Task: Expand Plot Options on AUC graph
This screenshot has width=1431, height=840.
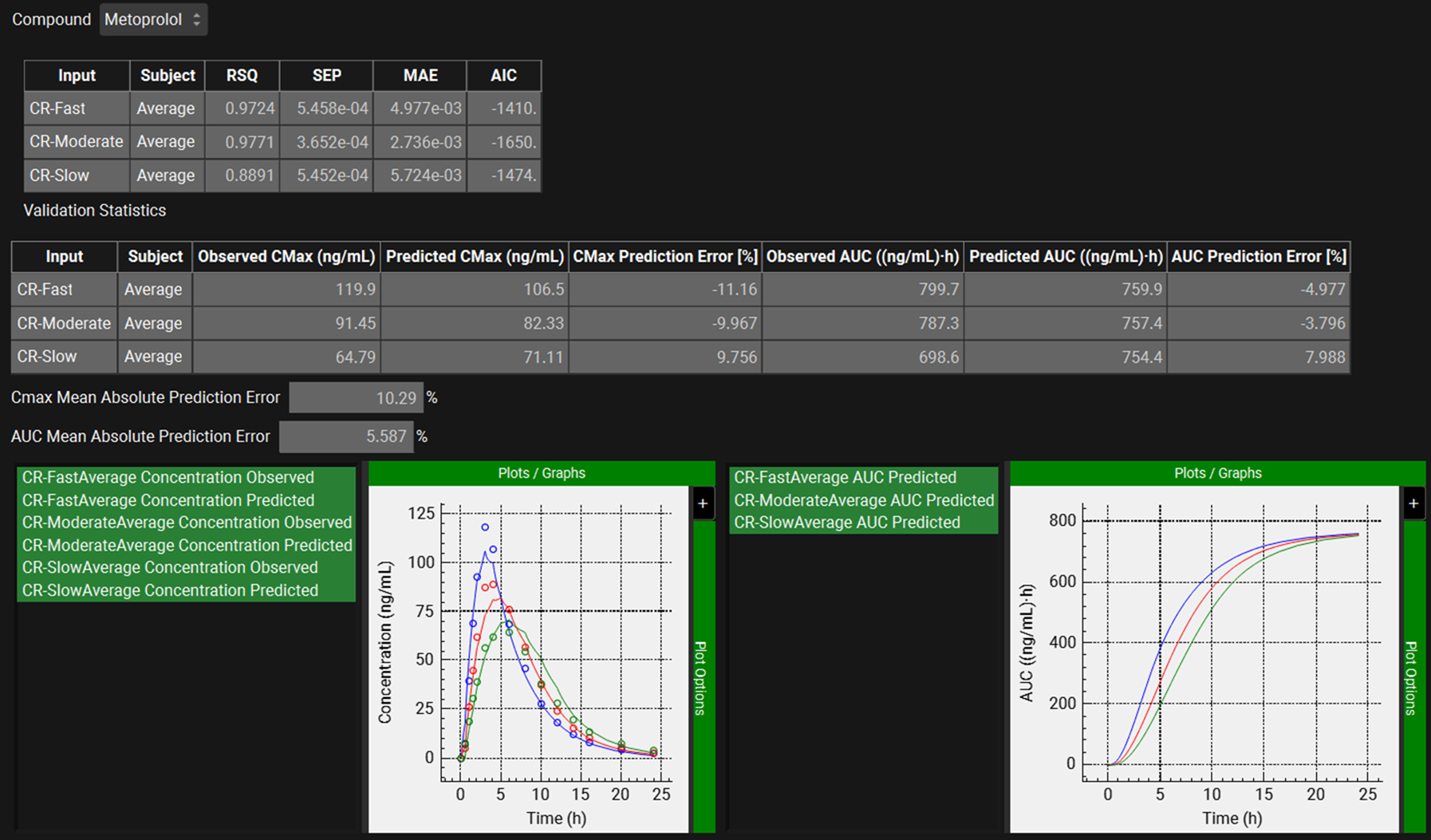Action: (1413, 676)
